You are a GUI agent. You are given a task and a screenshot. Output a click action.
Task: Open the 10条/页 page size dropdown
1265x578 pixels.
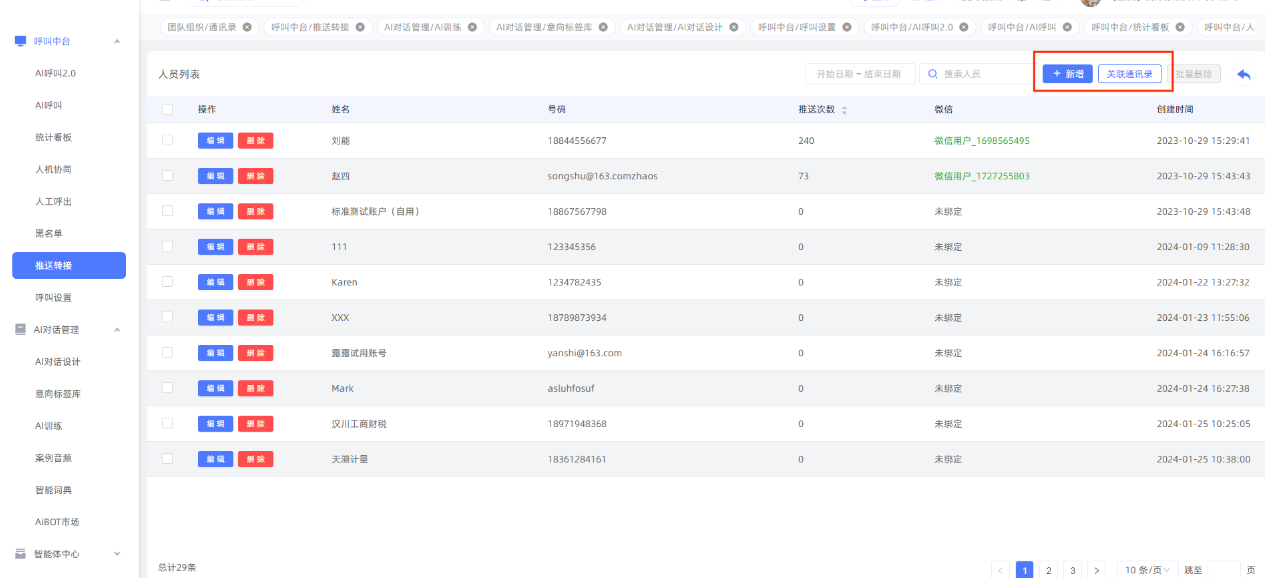(1145, 570)
